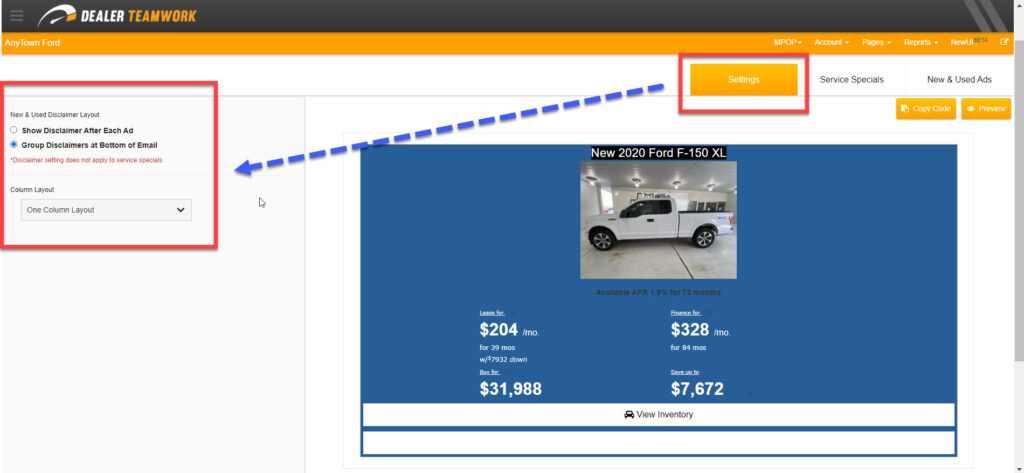1024x473 pixels.
Task: Click the AnyTown Ford dealer name
Action: coord(32,43)
